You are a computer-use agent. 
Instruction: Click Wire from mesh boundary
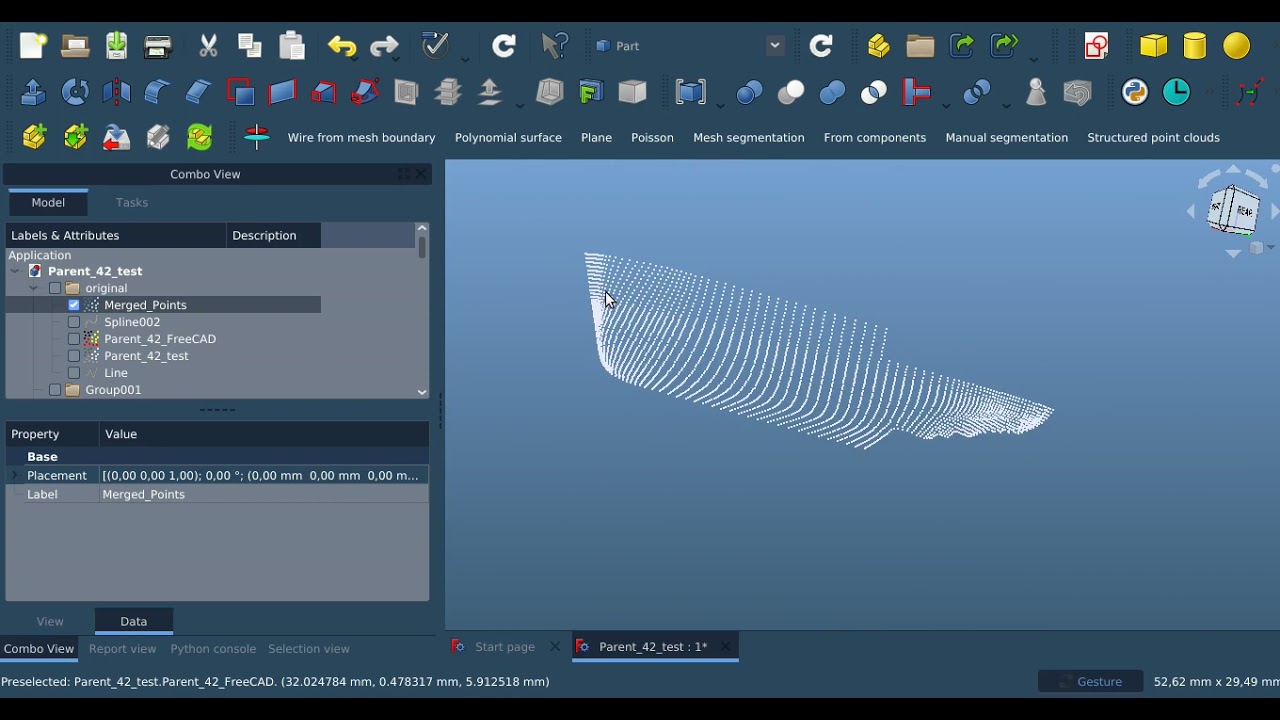[361, 138]
